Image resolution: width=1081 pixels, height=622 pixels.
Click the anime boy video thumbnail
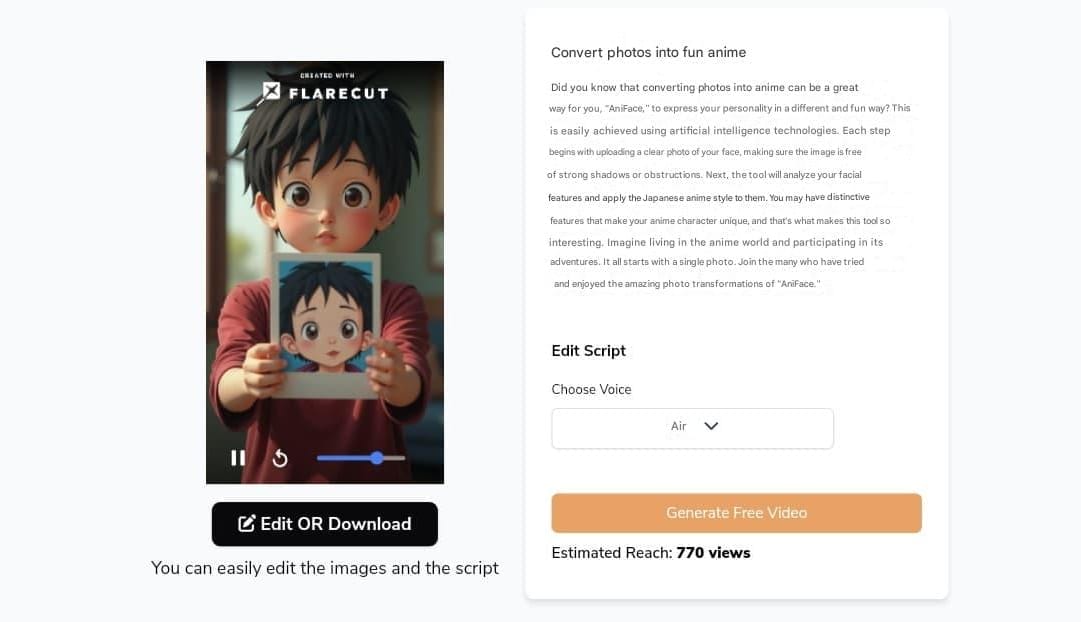click(325, 272)
